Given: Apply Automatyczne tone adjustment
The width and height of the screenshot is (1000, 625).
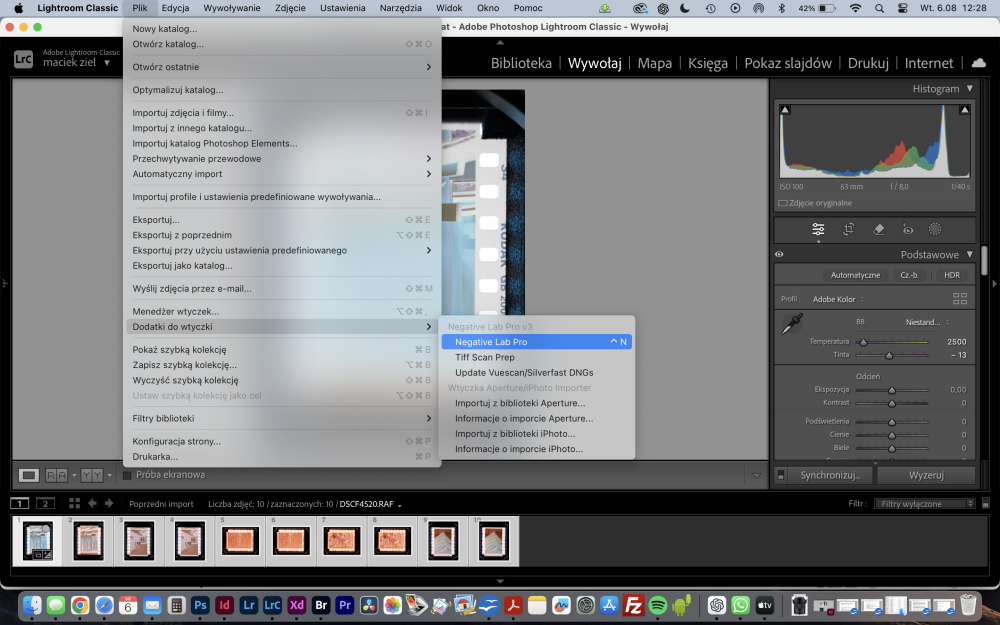Looking at the screenshot, I should [x=855, y=275].
